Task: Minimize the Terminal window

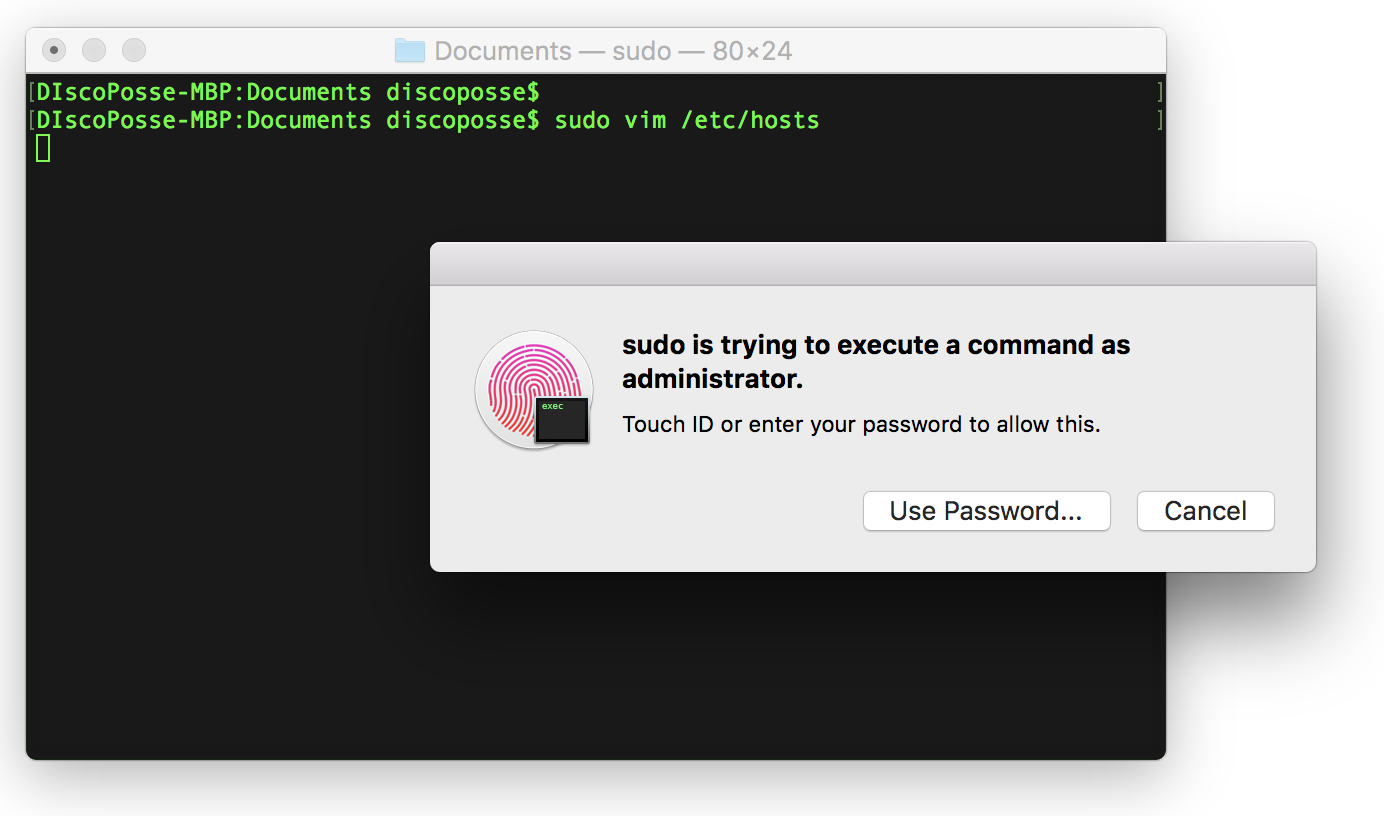Action: [94, 50]
